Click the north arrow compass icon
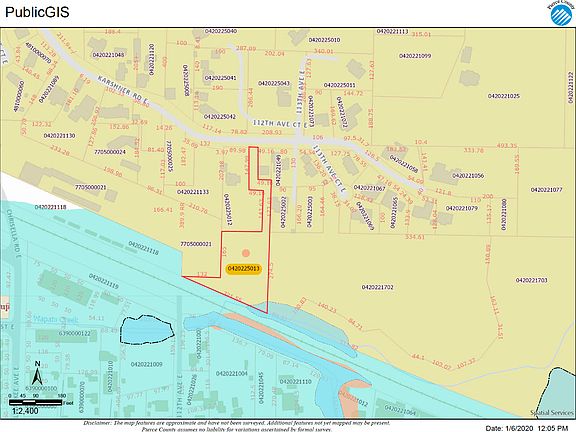Viewport: 576px width, 432px height. [x=37, y=373]
